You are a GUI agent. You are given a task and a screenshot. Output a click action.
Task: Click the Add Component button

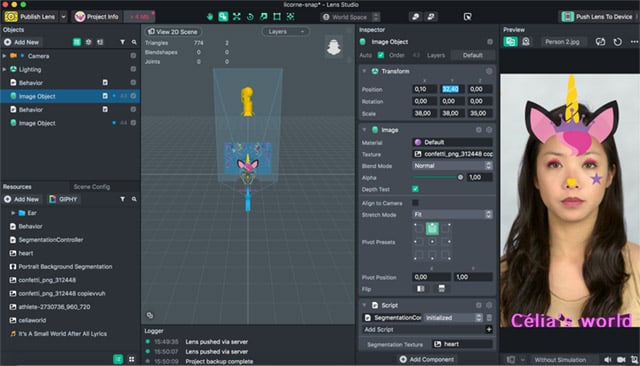click(427, 359)
